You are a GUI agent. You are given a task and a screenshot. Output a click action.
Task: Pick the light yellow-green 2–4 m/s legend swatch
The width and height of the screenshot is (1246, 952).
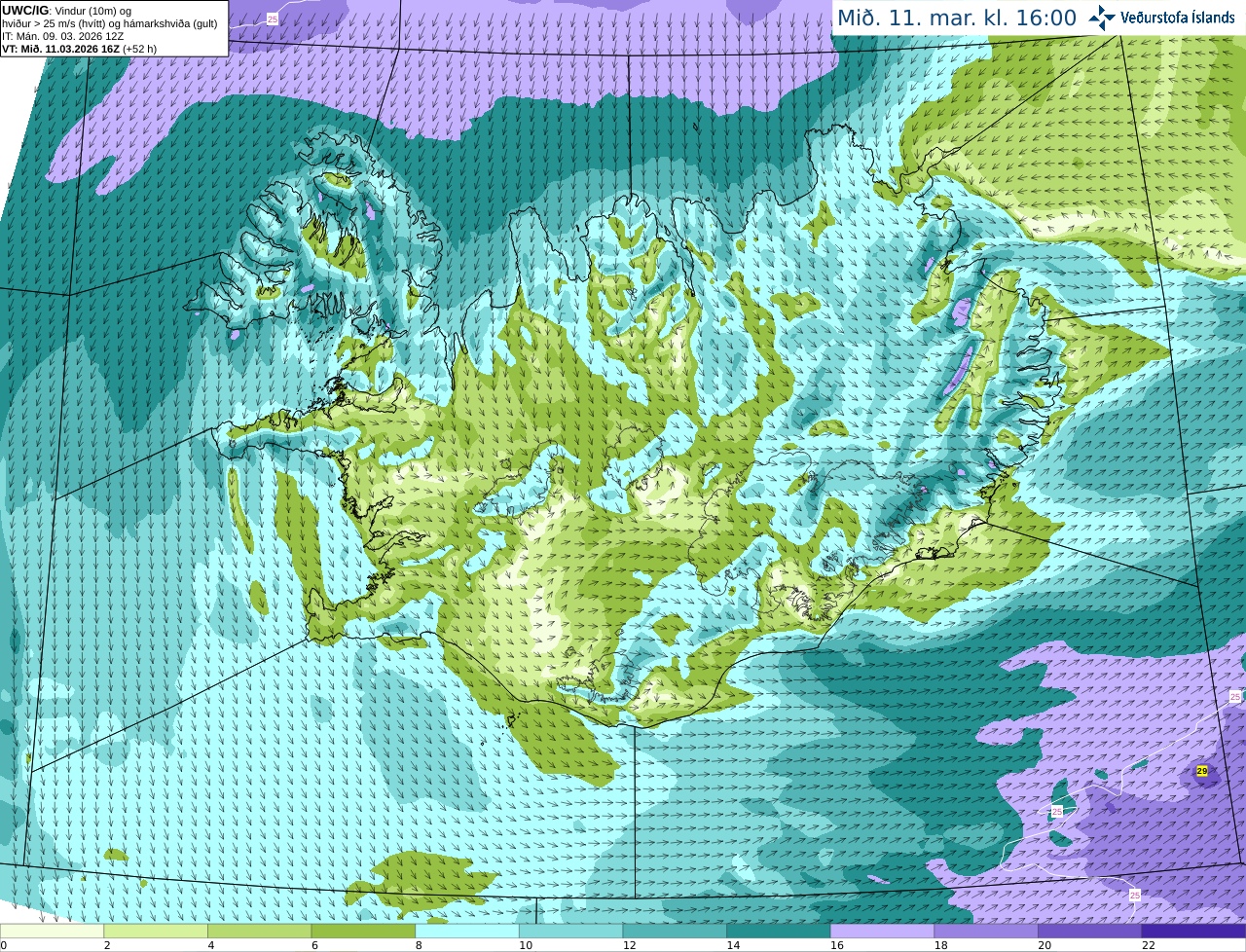coord(156,932)
